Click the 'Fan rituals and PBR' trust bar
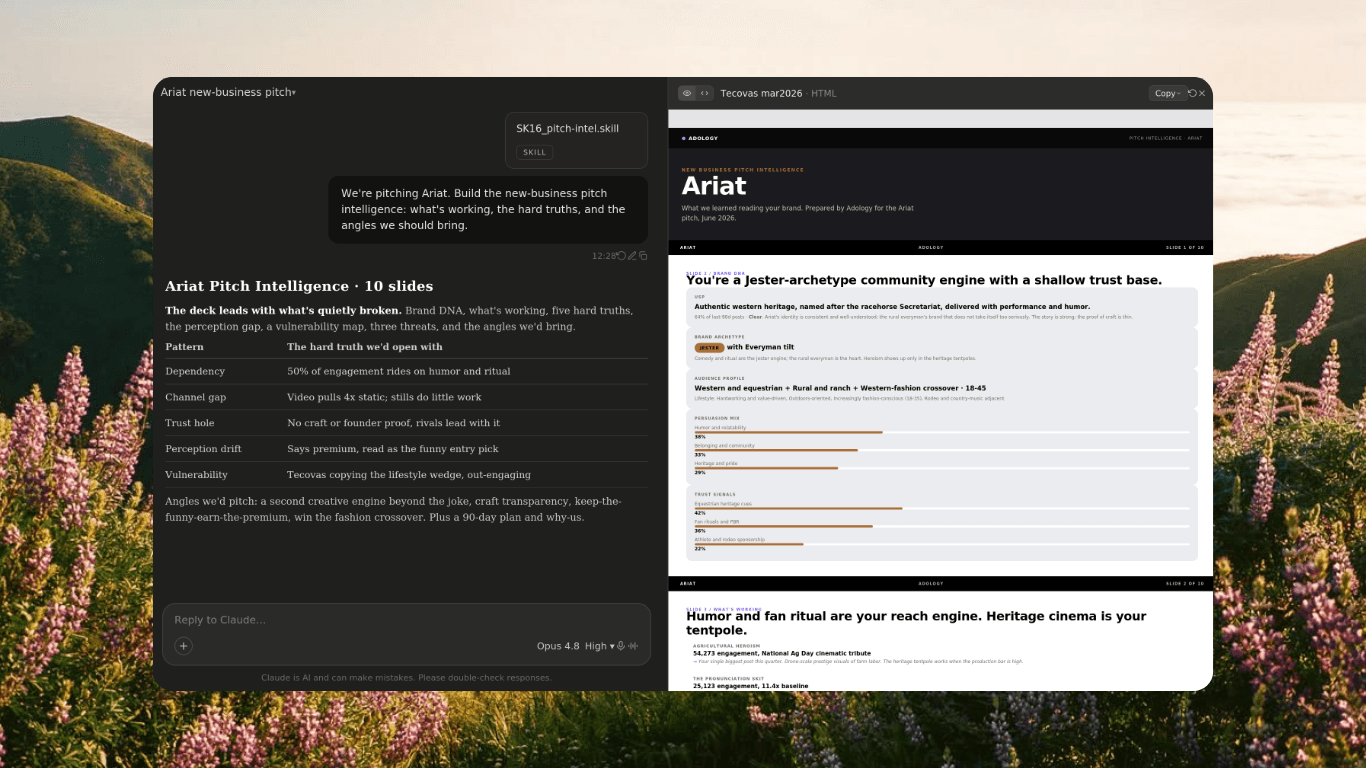The width and height of the screenshot is (1366, 768). [942, 526]
